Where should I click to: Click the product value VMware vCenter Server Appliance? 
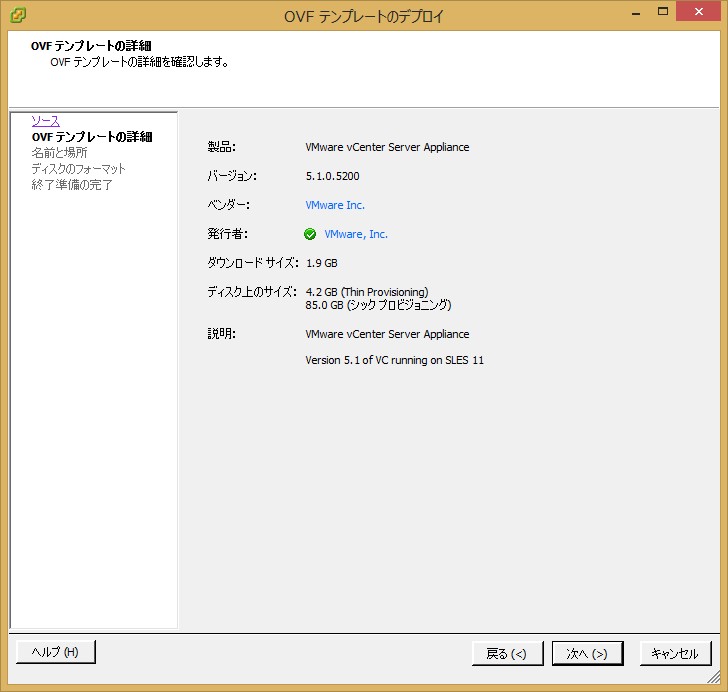tap(387, 147)
